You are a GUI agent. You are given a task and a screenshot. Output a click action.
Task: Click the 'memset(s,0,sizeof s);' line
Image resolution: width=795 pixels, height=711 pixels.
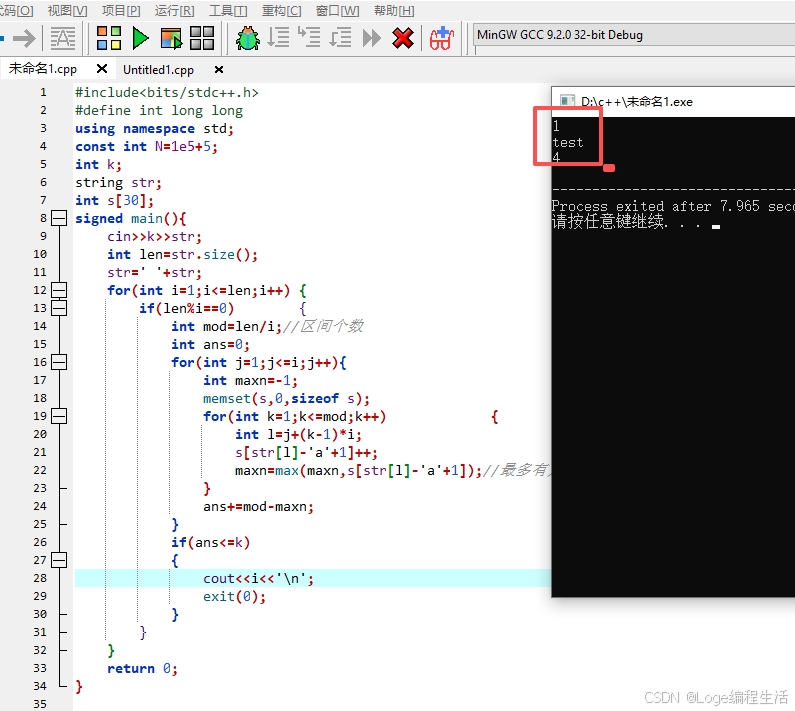coord(286,398)
